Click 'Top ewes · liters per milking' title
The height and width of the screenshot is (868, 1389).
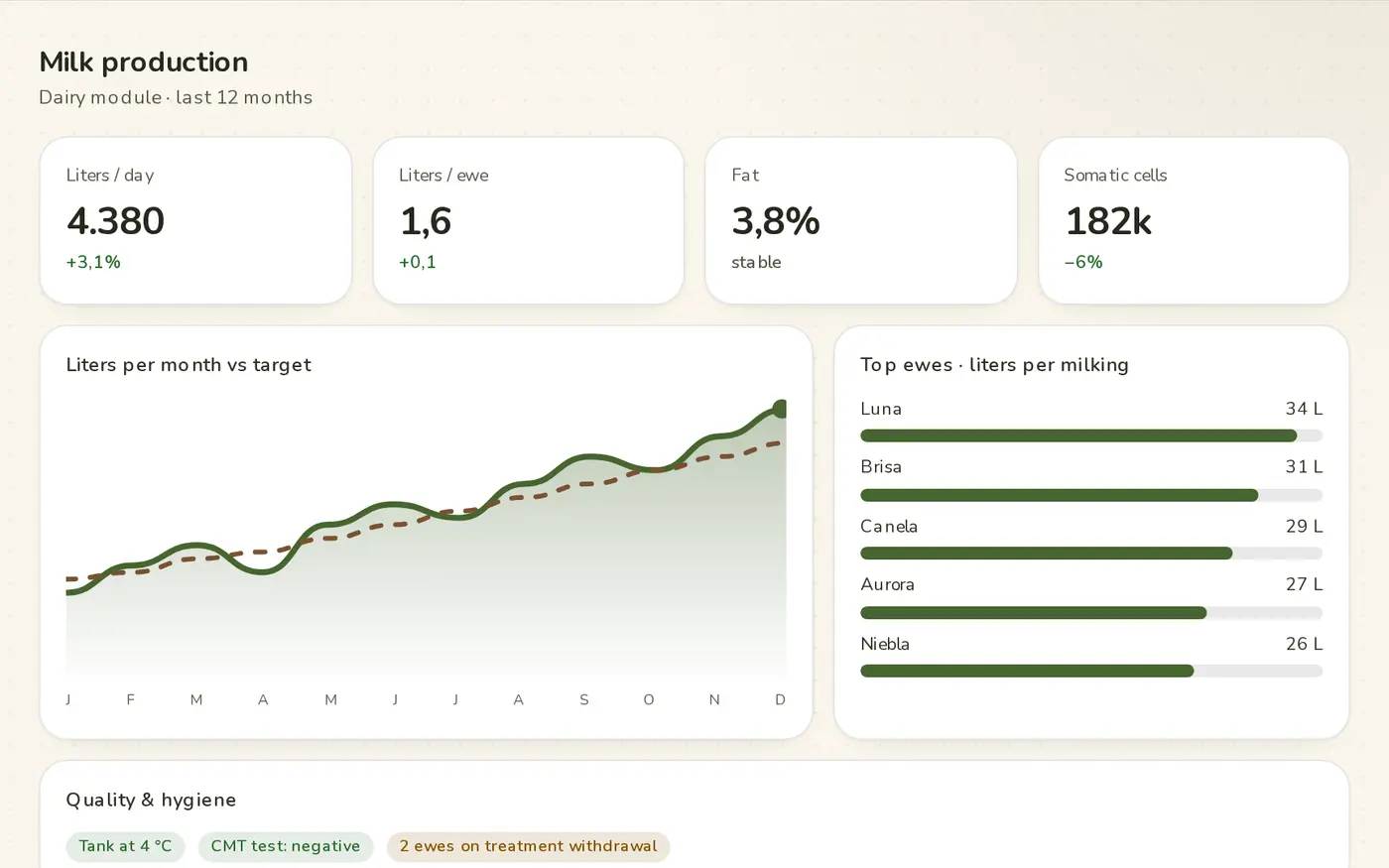tap(994, 364)
